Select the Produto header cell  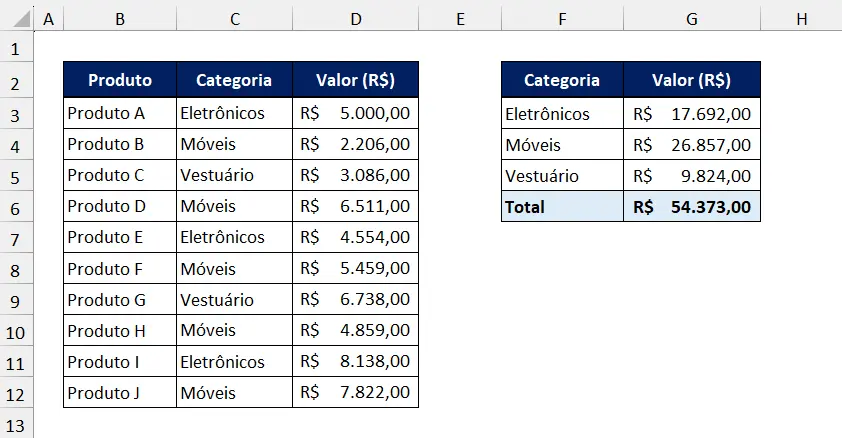click(x=120, y=80)
